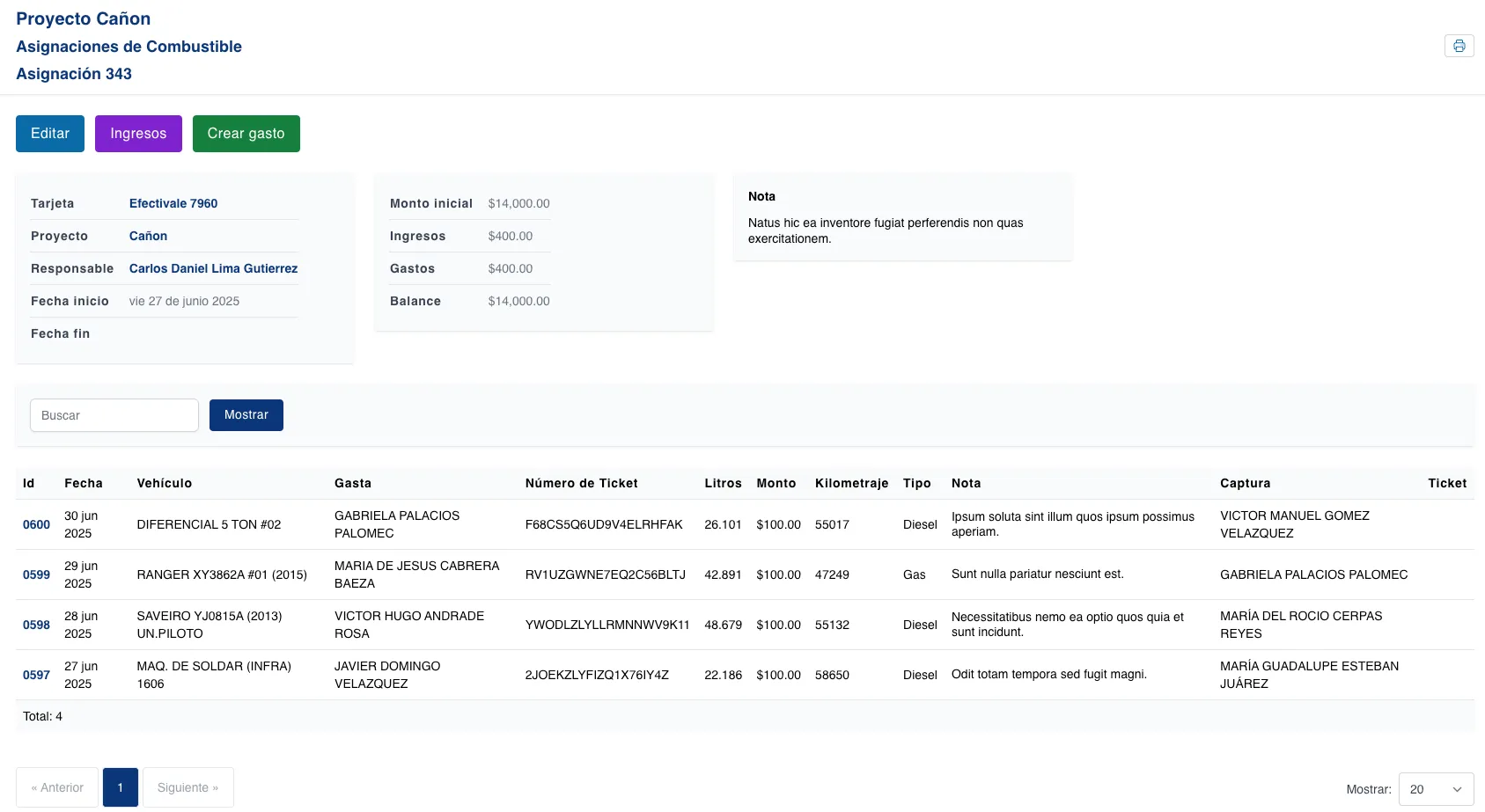Image resolution: width=1485 pixels, height=812 pixels.
Task: Click the Proyecto Cañon heading
Action: [x=84, y=18]
